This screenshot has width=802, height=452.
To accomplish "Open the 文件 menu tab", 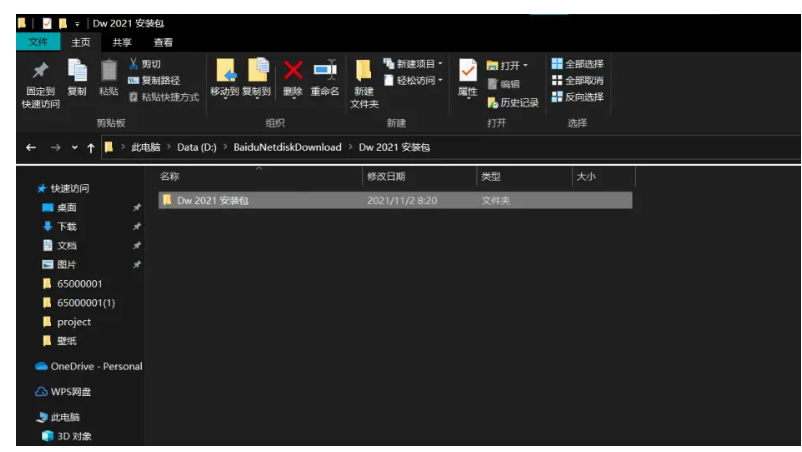I will click(38, 42).
